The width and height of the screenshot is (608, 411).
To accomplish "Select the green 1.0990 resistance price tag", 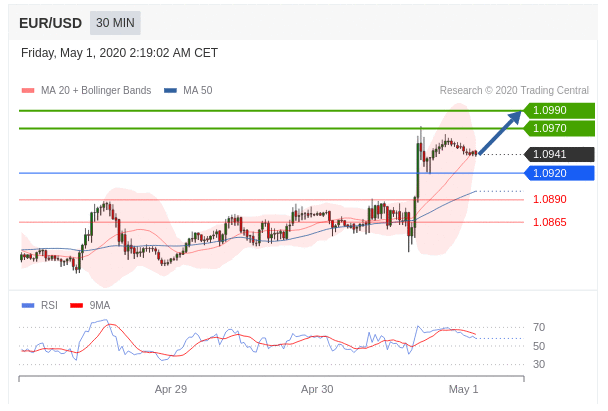I will [559, 111].
